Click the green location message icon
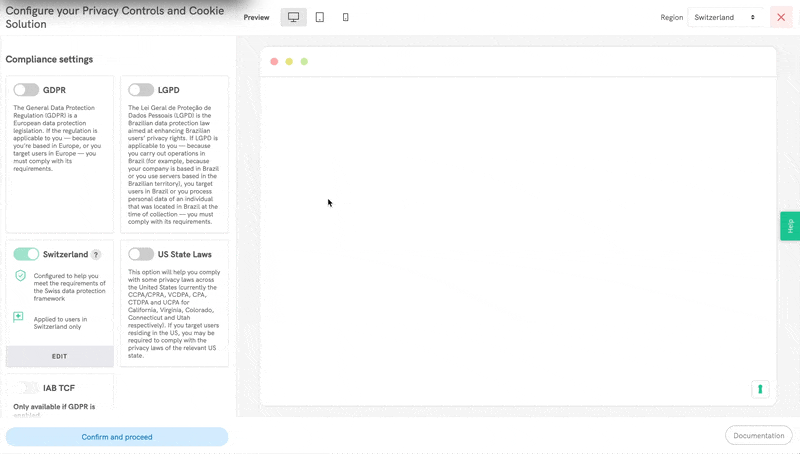Image resolution: width=800 pixels, height=454 pixels. (18, 317)
